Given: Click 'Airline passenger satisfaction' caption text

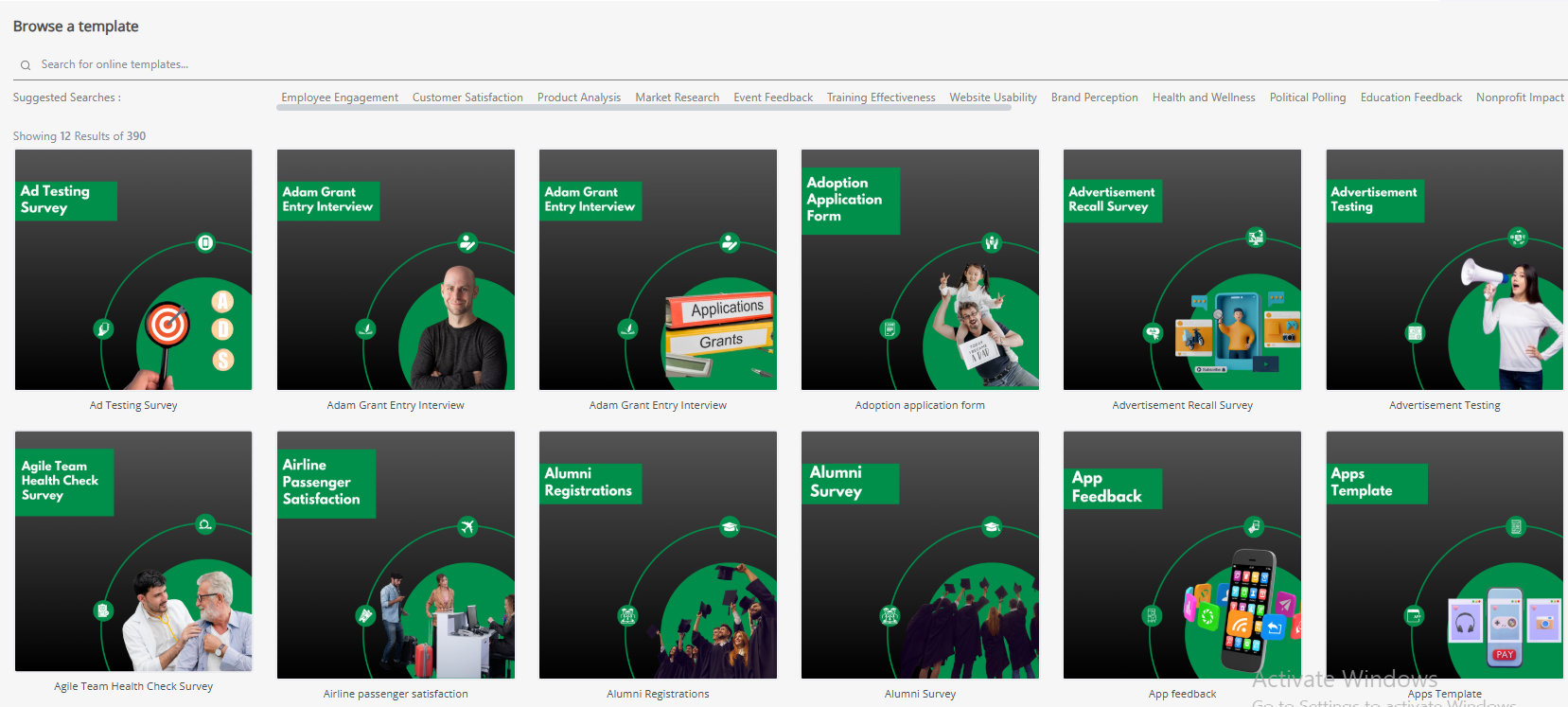Looking at the screenshot, I should click(396, 694).
